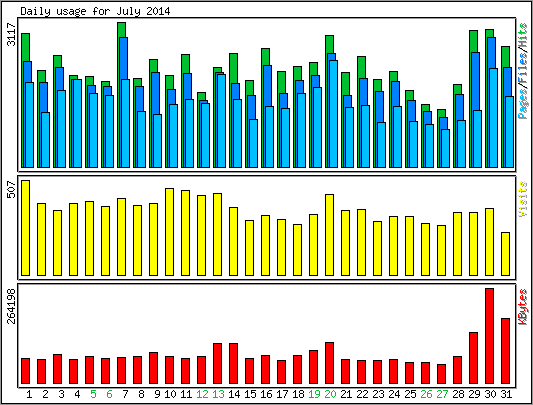
Task: Click the shortest yellow Visits bar, day 31
Action: 505,254
